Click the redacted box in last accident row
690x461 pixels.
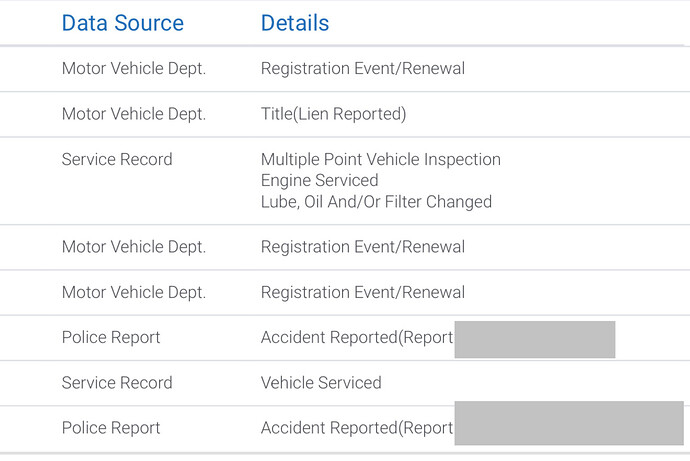click(x=569, y=423)
